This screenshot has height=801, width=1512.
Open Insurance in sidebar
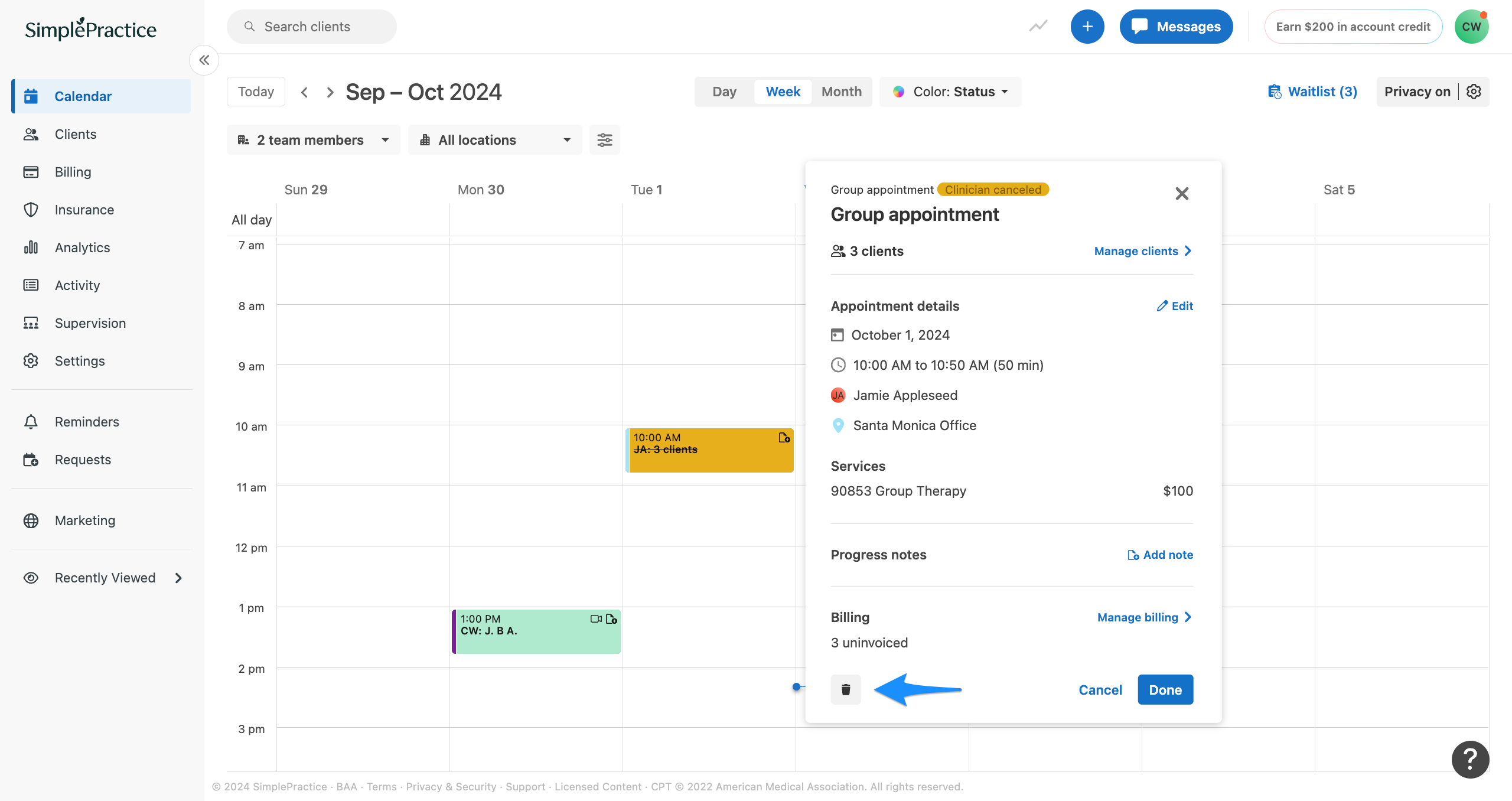[101, 210]
